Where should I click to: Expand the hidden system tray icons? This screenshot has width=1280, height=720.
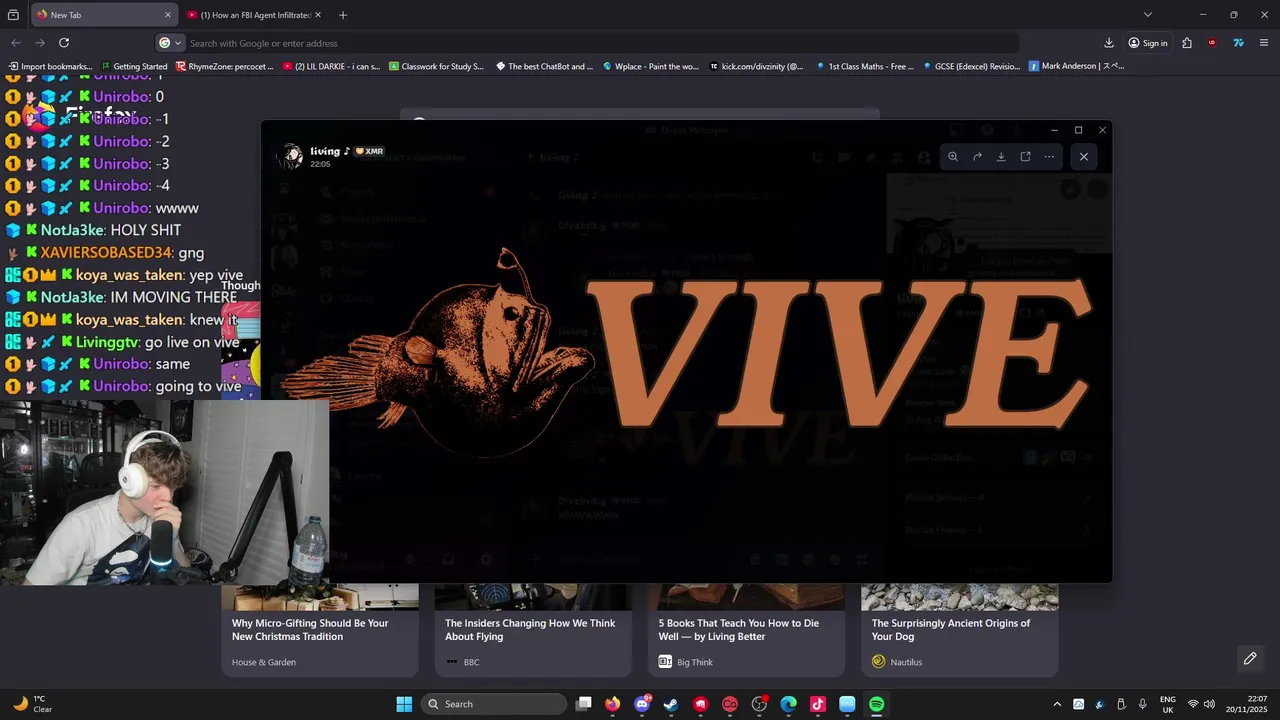(x=1057, y=704)
